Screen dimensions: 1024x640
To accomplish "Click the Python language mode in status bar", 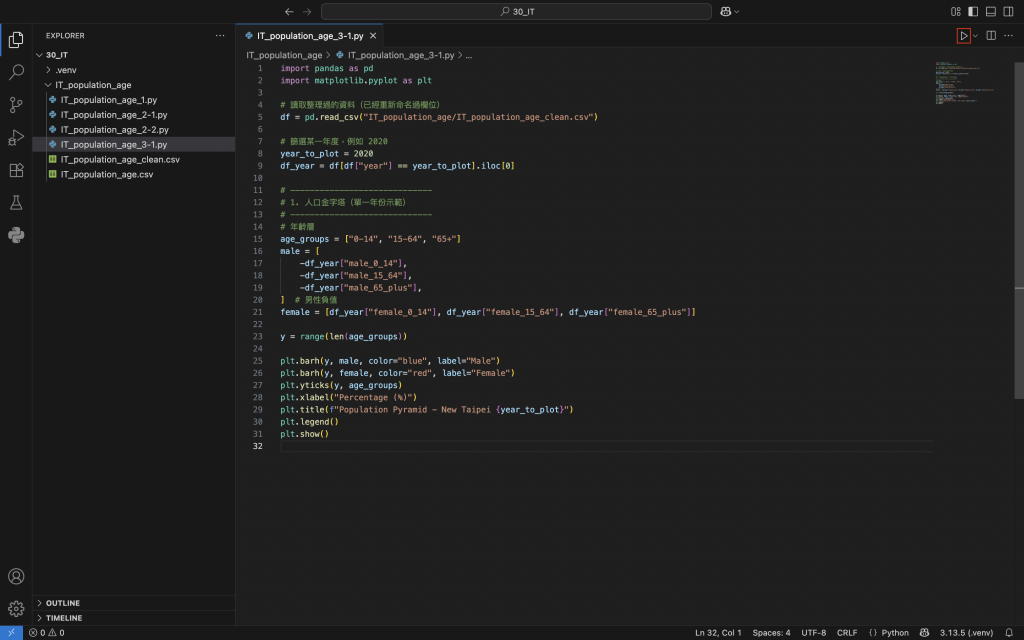I will click(889, 633).
